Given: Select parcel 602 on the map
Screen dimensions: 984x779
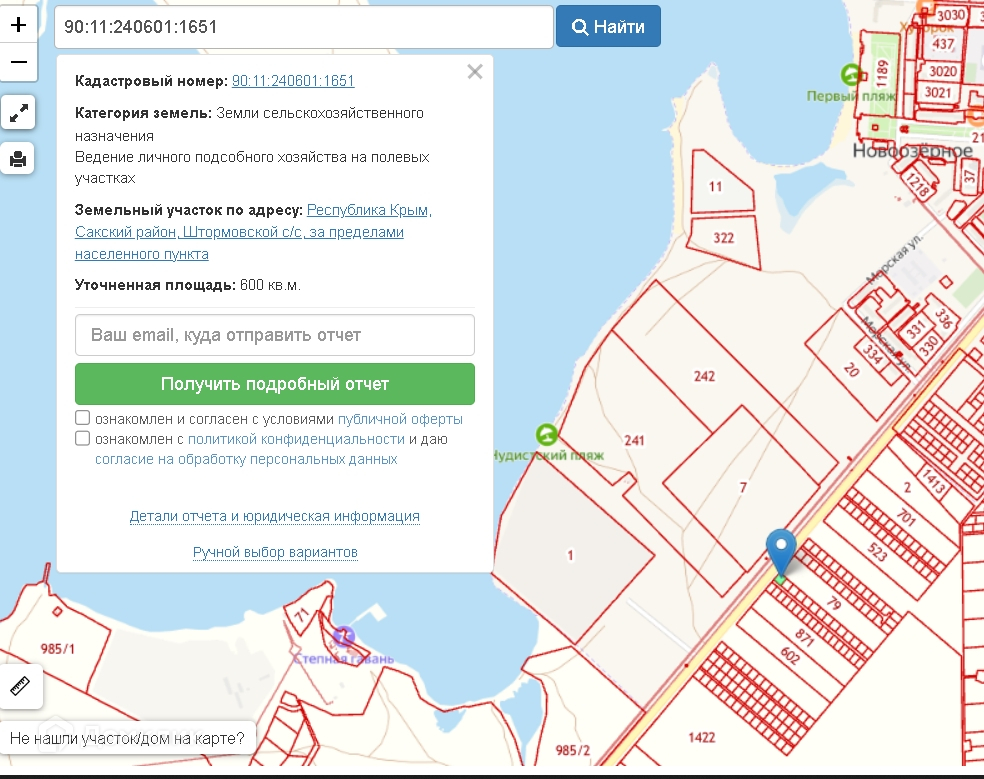Looking at the screenshot, I should click(x=790, y=656).
